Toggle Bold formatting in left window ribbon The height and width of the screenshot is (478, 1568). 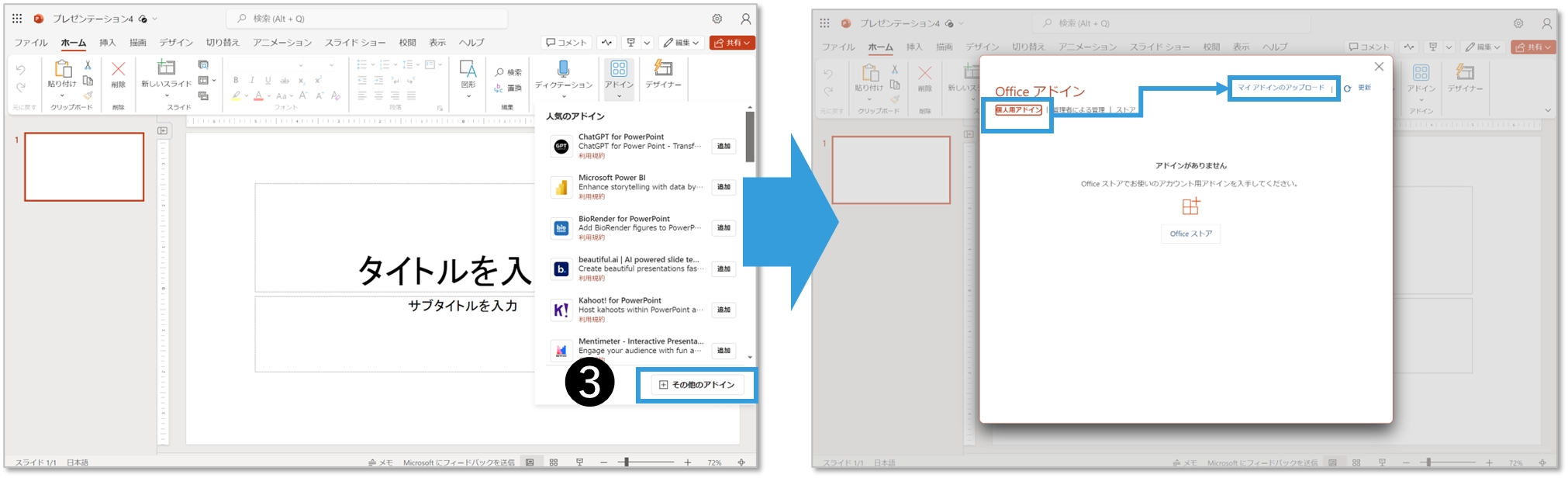tap(236, 80)
